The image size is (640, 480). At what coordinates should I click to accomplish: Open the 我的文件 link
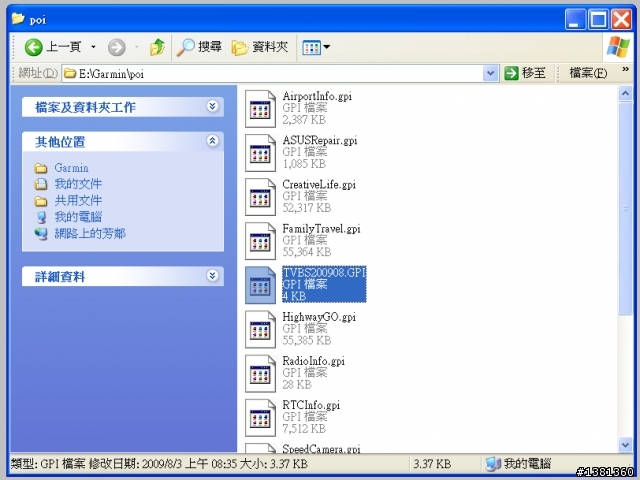pyautogui.click(x=78, y=184)
